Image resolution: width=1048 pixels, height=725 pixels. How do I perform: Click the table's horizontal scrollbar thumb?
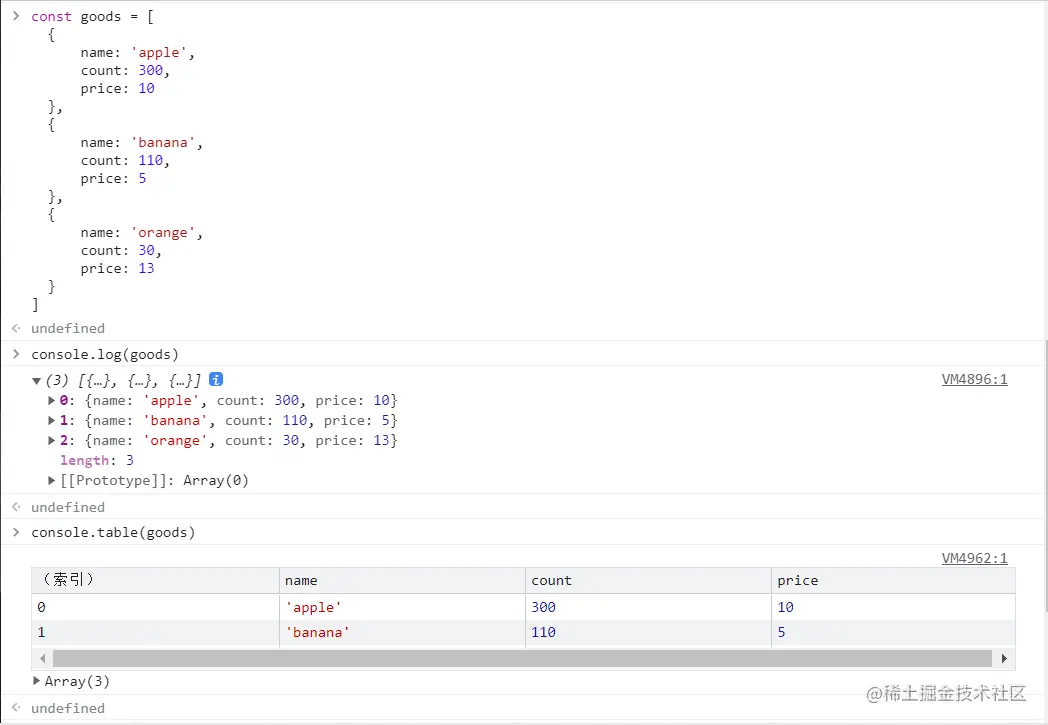(523, 659)
